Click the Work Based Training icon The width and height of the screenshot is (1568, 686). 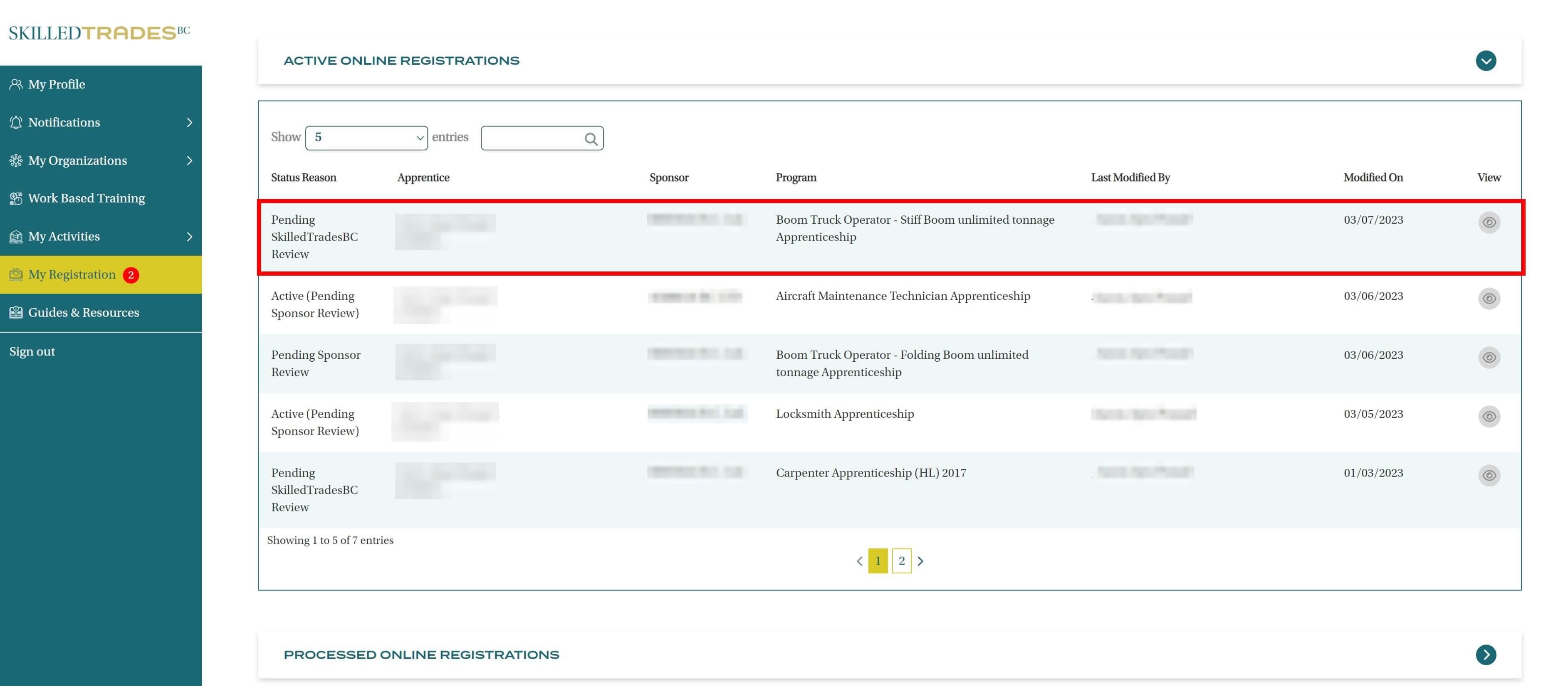point(16,198)
